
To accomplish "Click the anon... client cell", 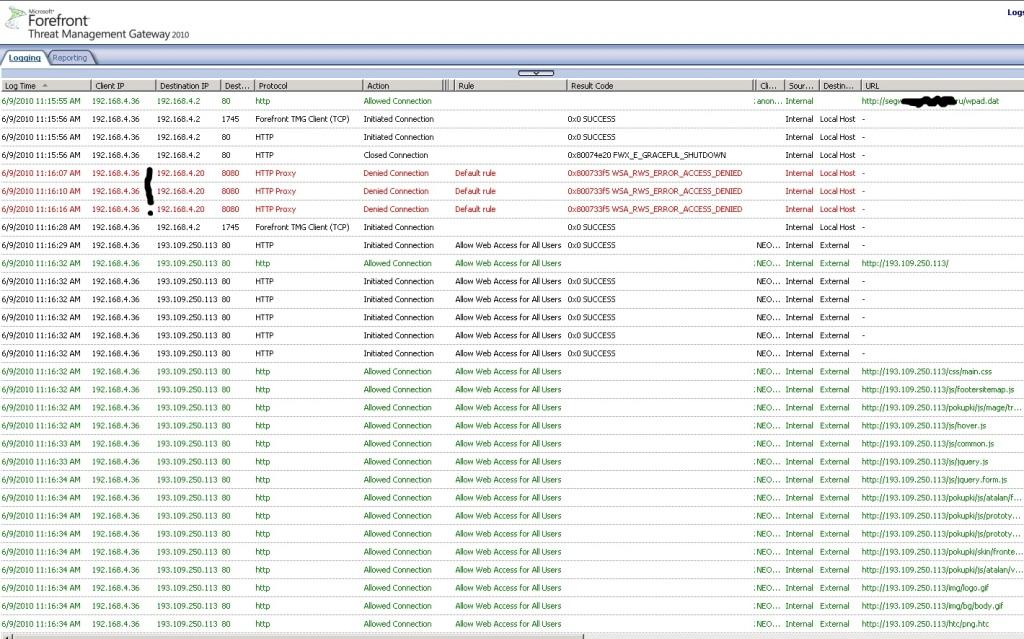I will point(768,101).
